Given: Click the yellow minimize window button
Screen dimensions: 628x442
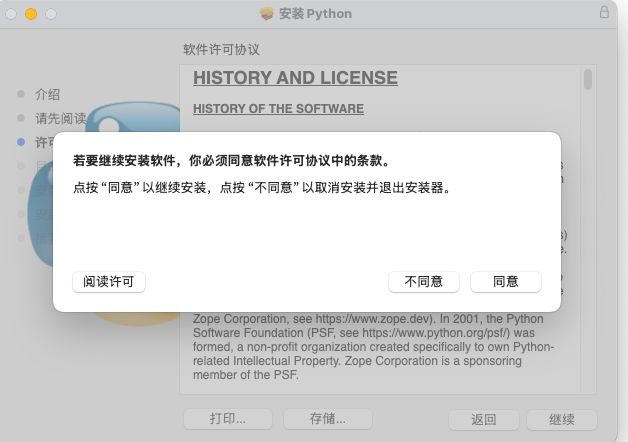Looking at the screenshot, I should pos(31,14).
